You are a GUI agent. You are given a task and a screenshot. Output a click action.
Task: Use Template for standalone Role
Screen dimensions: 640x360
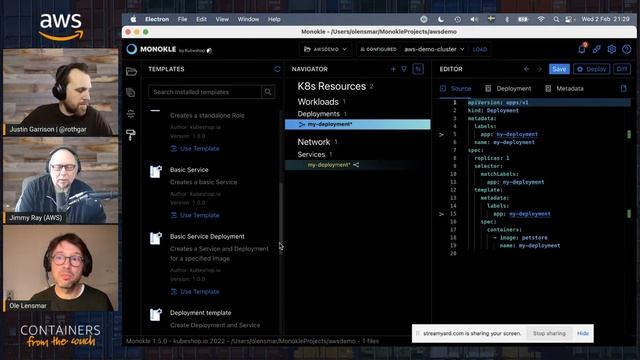195,149
